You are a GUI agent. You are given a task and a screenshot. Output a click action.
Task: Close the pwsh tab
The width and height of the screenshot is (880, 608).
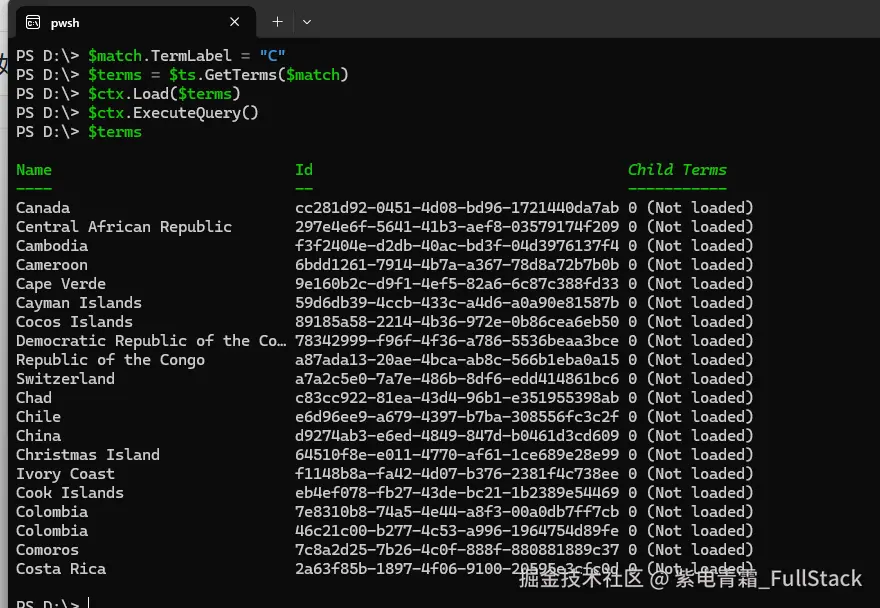[235, 22]
